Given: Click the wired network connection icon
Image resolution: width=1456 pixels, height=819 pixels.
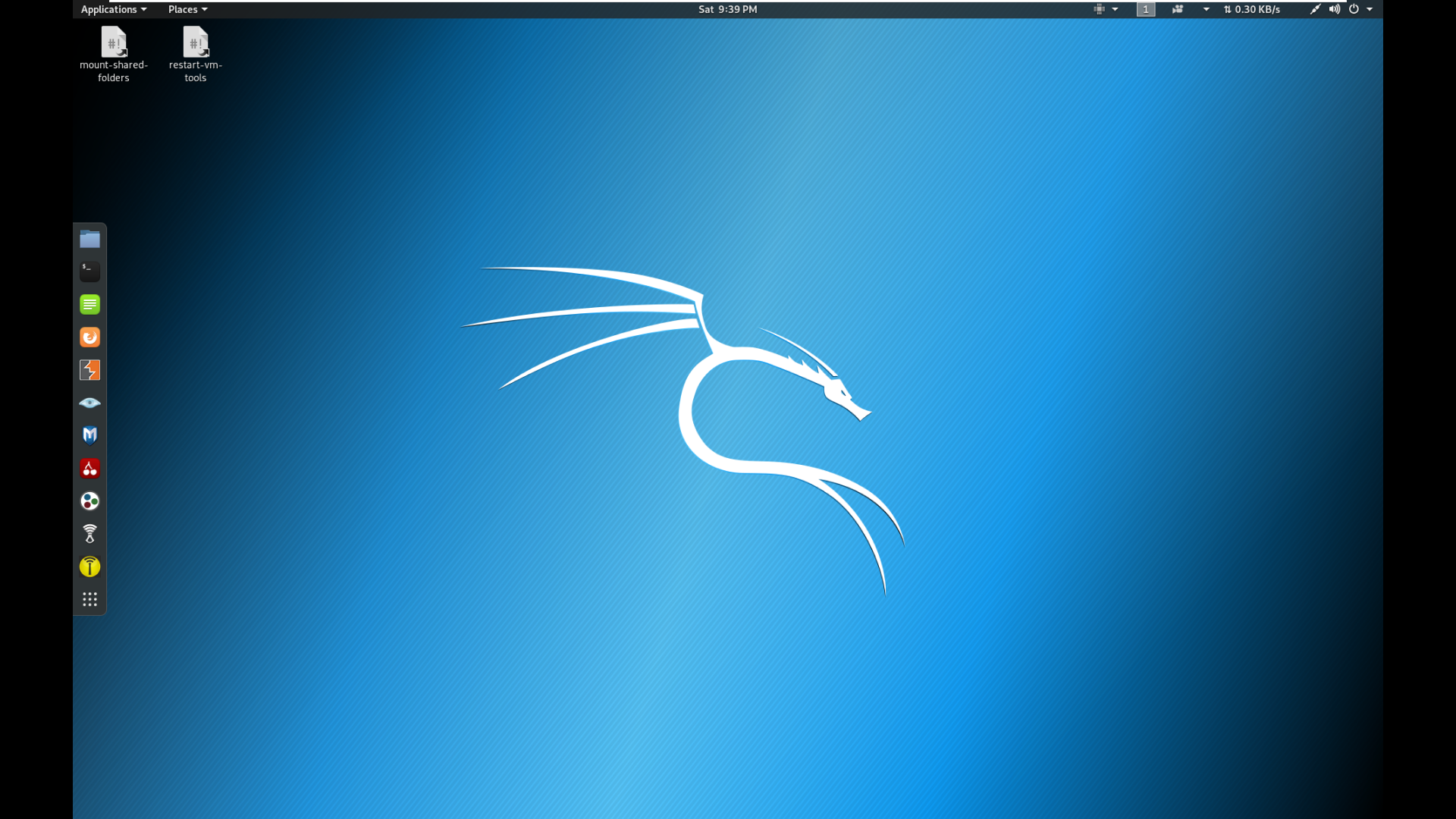Looking at the screenshot, I should pyautogui.click(x=1315, y=9).
